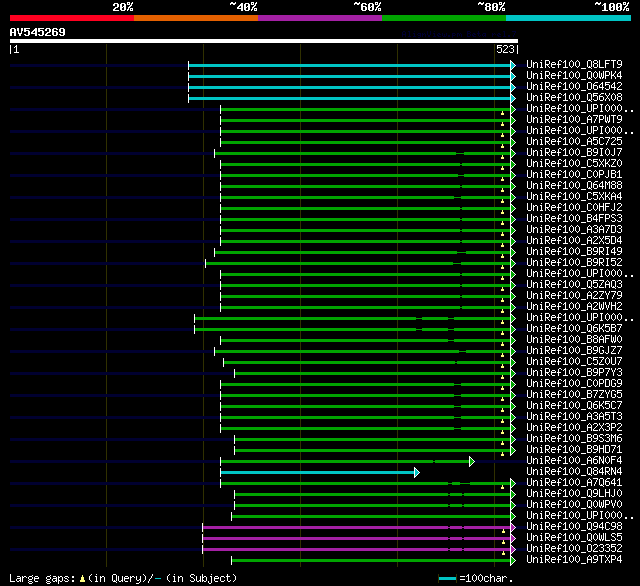This screenshot has height=586, width=640.
Task: Click the cyan alignment bar for Q84RN4
Action: [318, 471]
